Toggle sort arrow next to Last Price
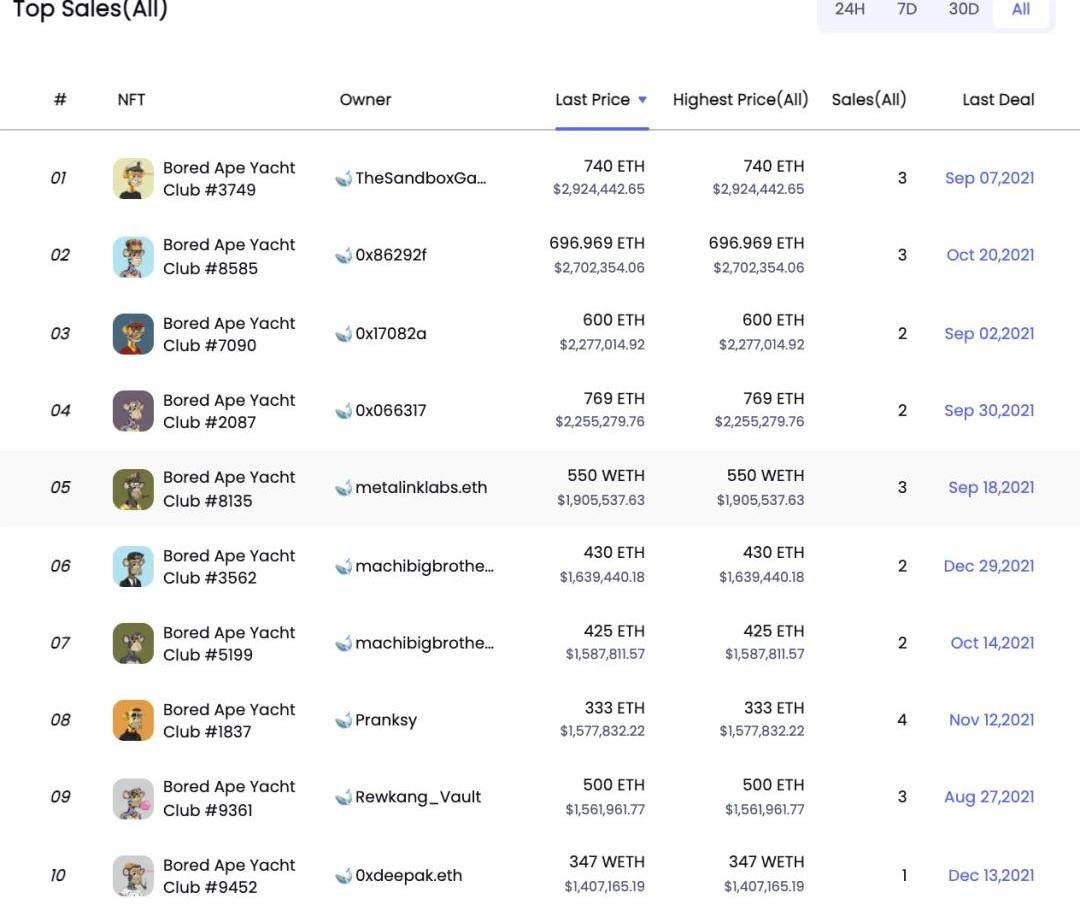 coord(642,100)
